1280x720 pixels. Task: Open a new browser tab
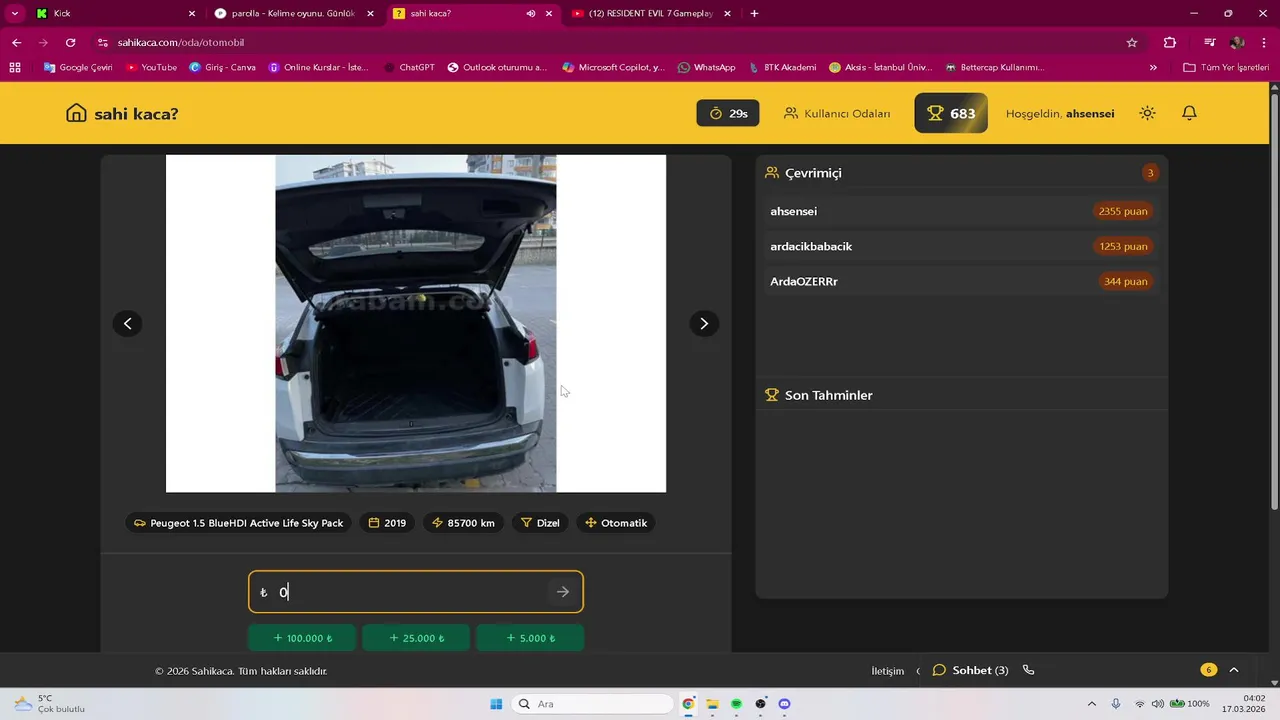click(x=754, y=14)
